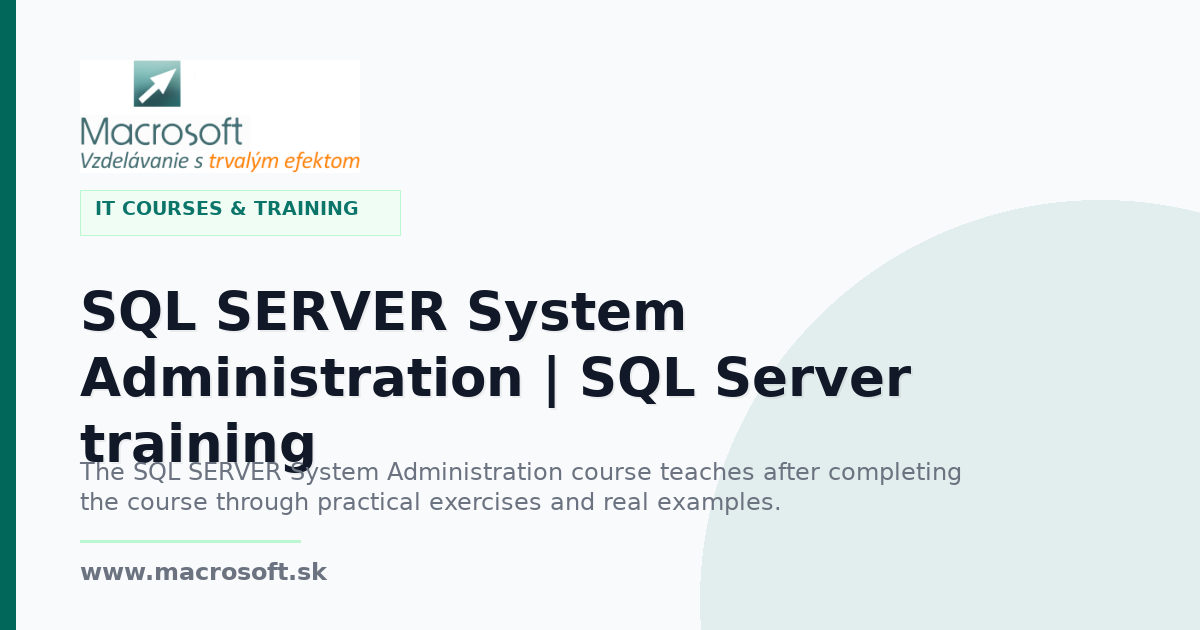Viewport: 1200px width, 630px height.
Task: Click the course description starting "The SQL SERVER"
Action: (521, 487)
